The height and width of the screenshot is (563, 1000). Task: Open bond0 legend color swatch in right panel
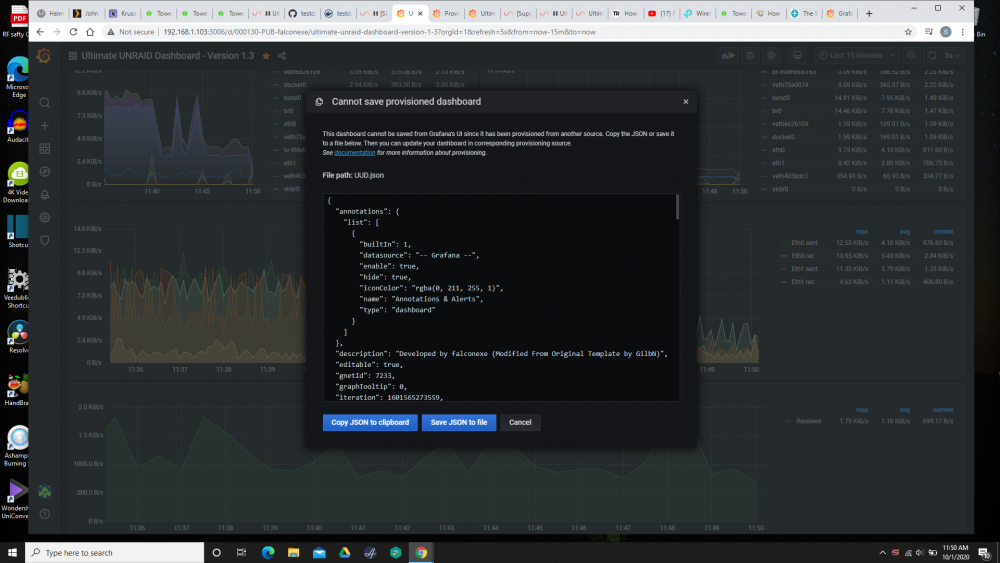click(765, 98)
